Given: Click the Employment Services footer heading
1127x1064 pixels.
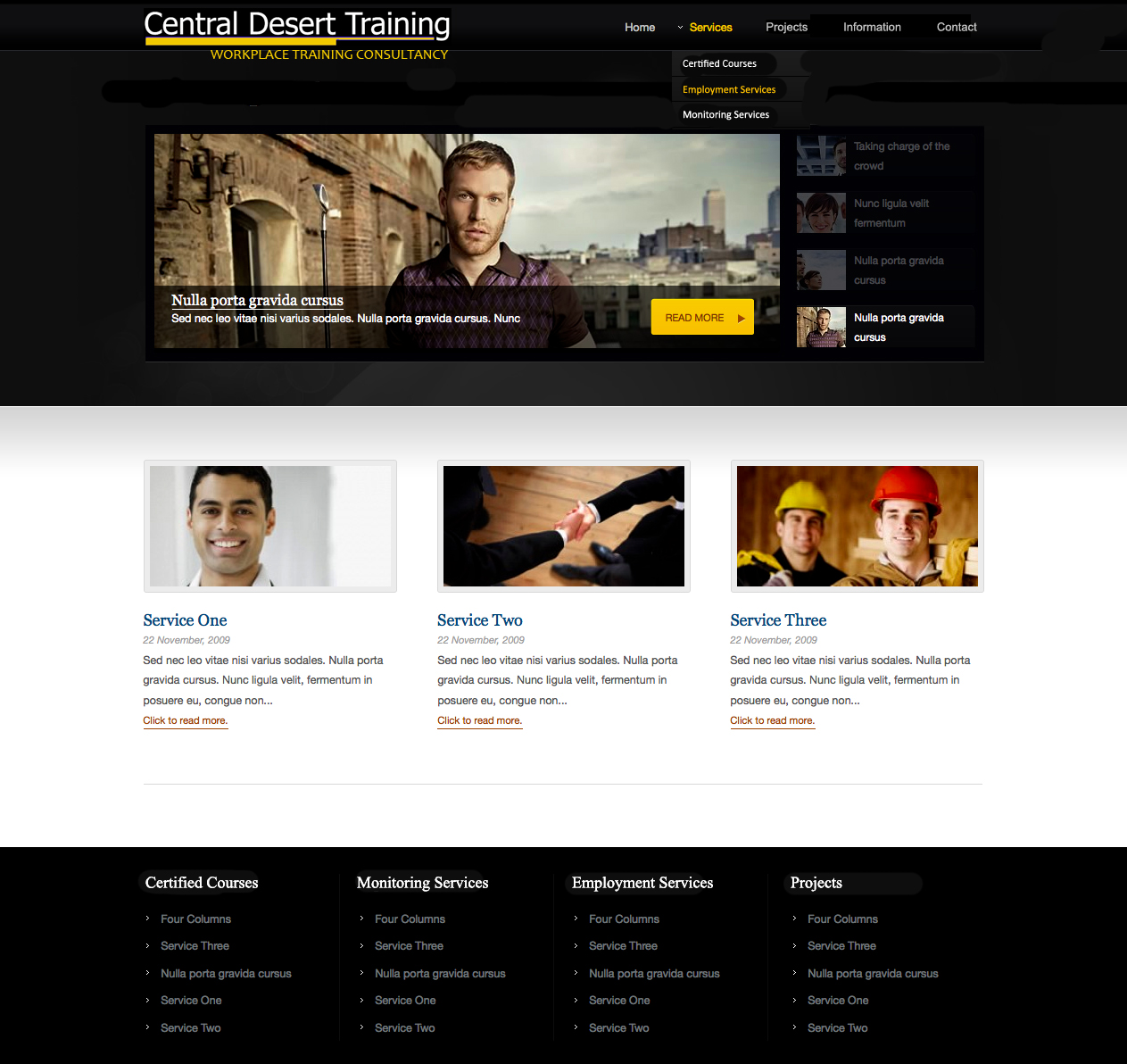Looking at the screenshot, I should point(642,883).
